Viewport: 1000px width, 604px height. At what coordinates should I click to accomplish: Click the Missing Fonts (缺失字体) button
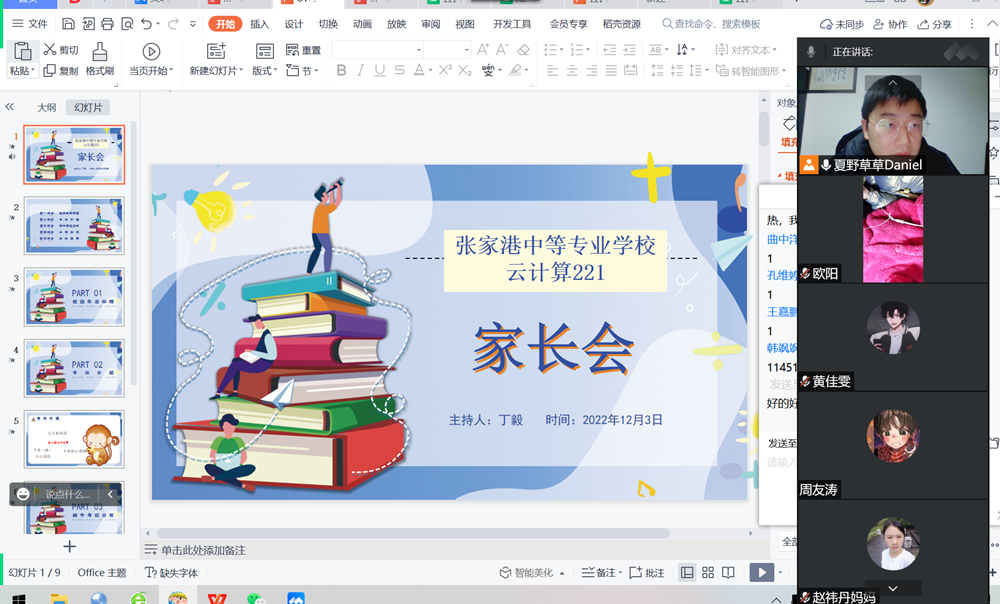pyautogui.click(x=172, y=573)
